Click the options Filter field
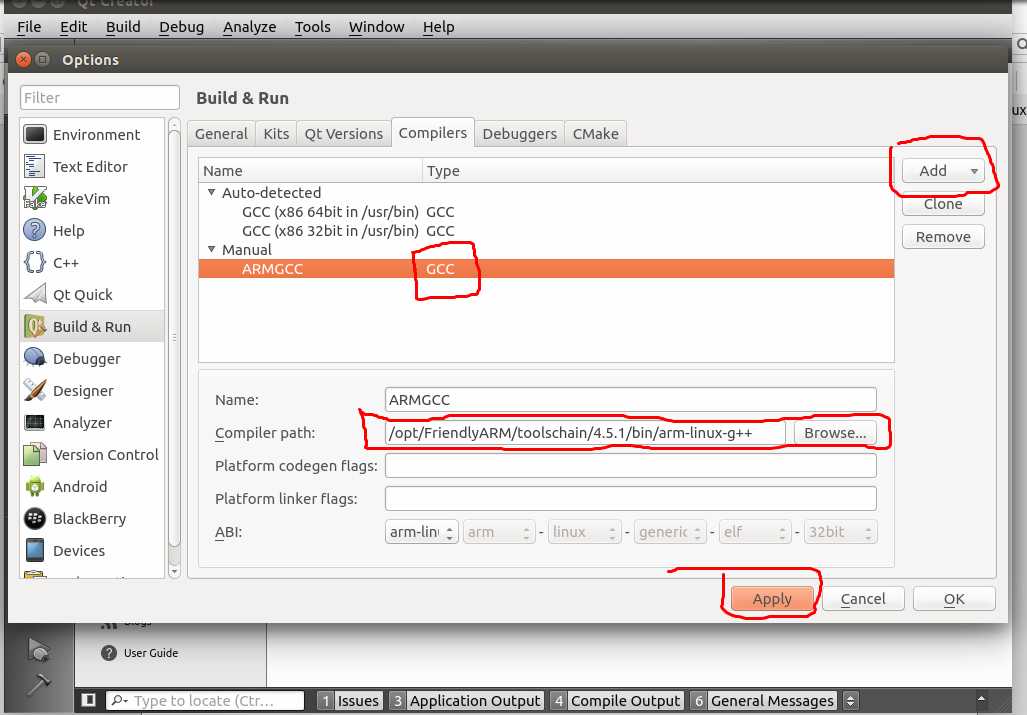This screenshot has width=1027, height=715. click(x=100, y=98)
